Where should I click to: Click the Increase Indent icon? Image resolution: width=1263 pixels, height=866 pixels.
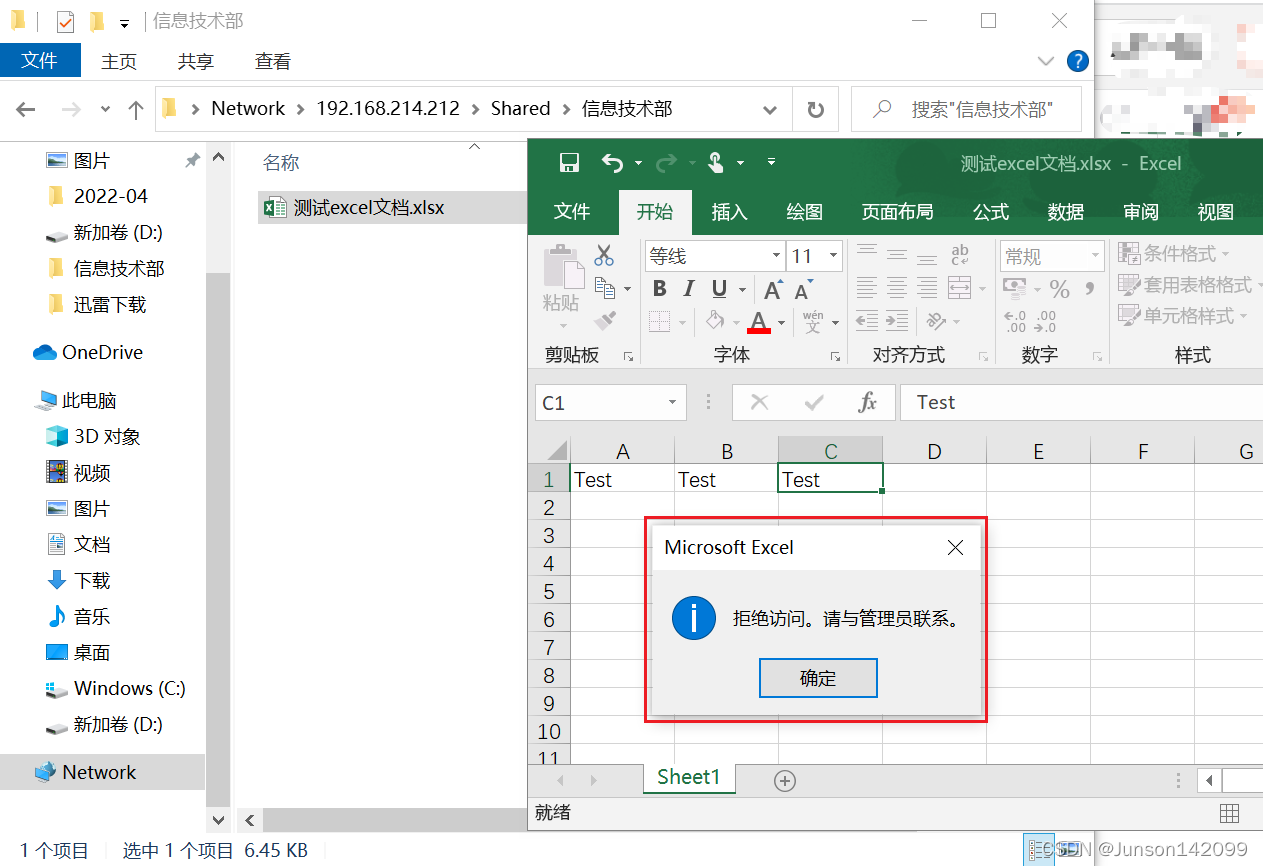pyautogui.click(x=897, y=321)
